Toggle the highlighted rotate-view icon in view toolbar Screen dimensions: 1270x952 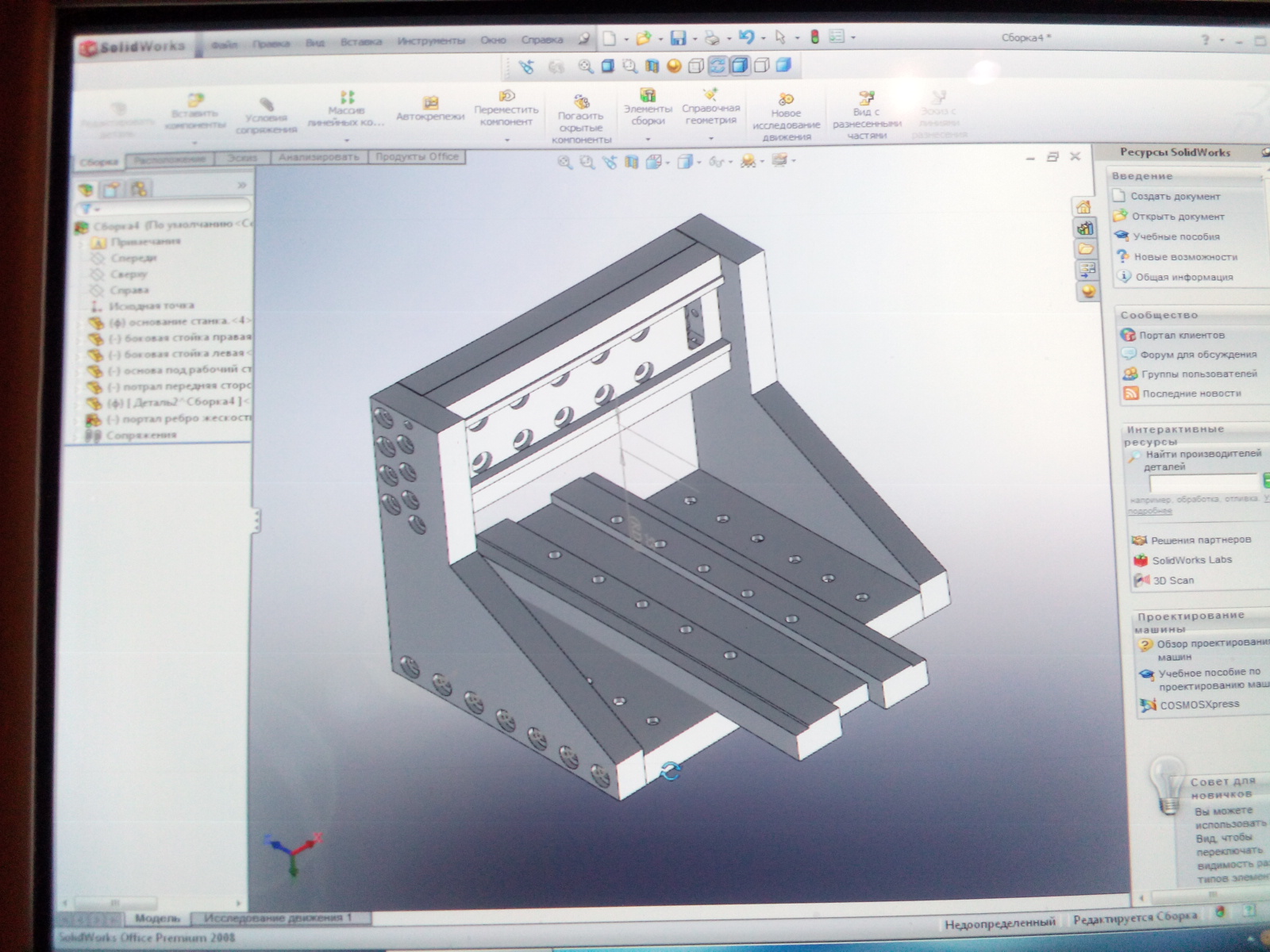[x=718, y=65]
